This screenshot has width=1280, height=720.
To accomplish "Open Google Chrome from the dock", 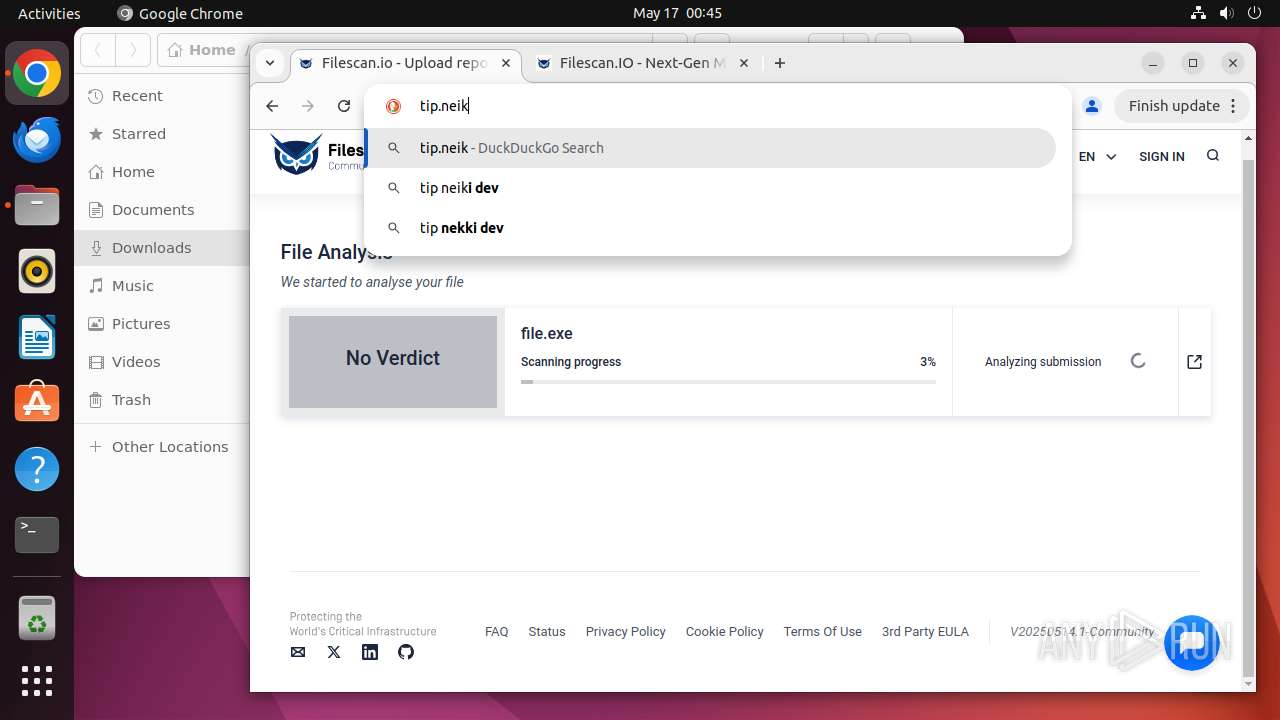I will (37, 74).
